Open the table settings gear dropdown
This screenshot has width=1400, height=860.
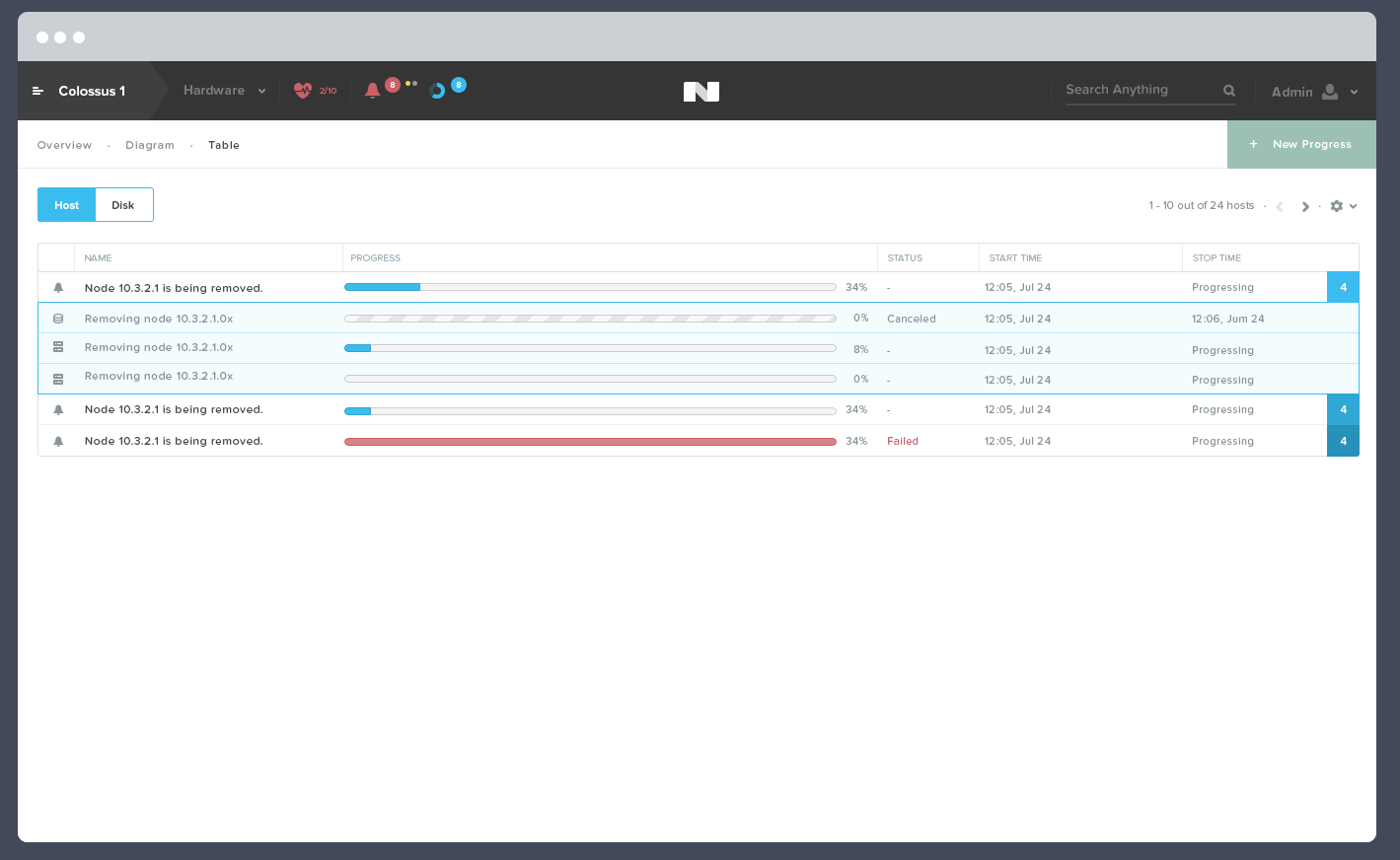point(1343,206)
